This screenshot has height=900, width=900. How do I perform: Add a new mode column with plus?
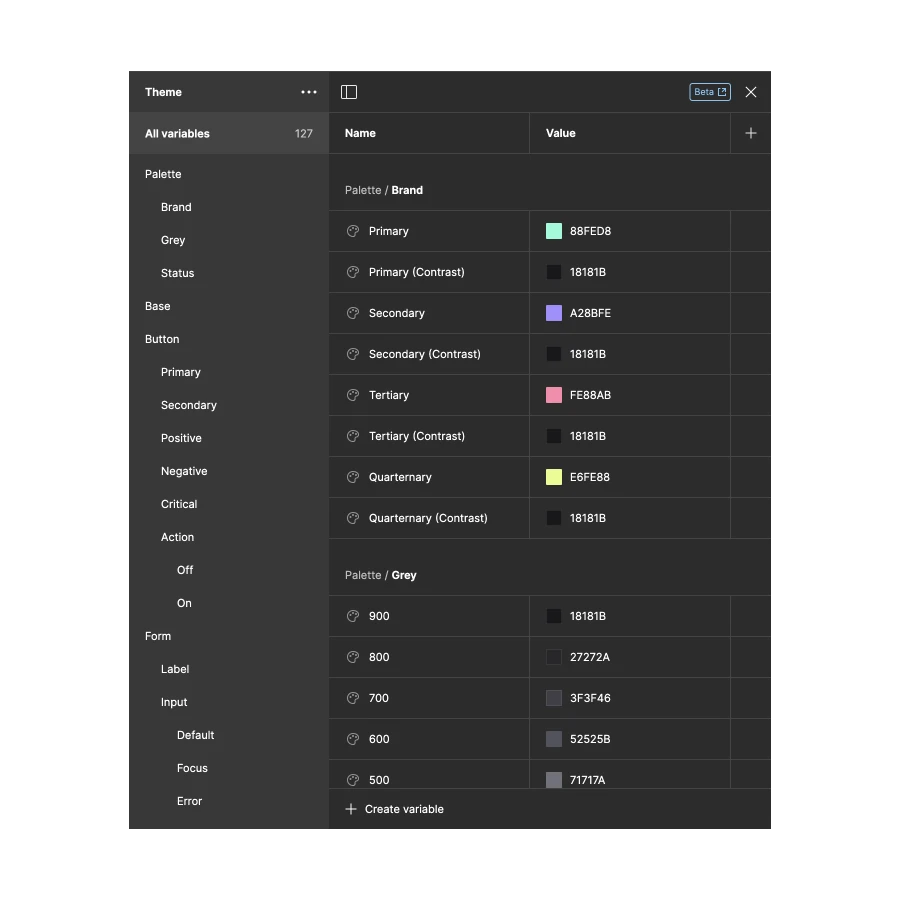751,133
